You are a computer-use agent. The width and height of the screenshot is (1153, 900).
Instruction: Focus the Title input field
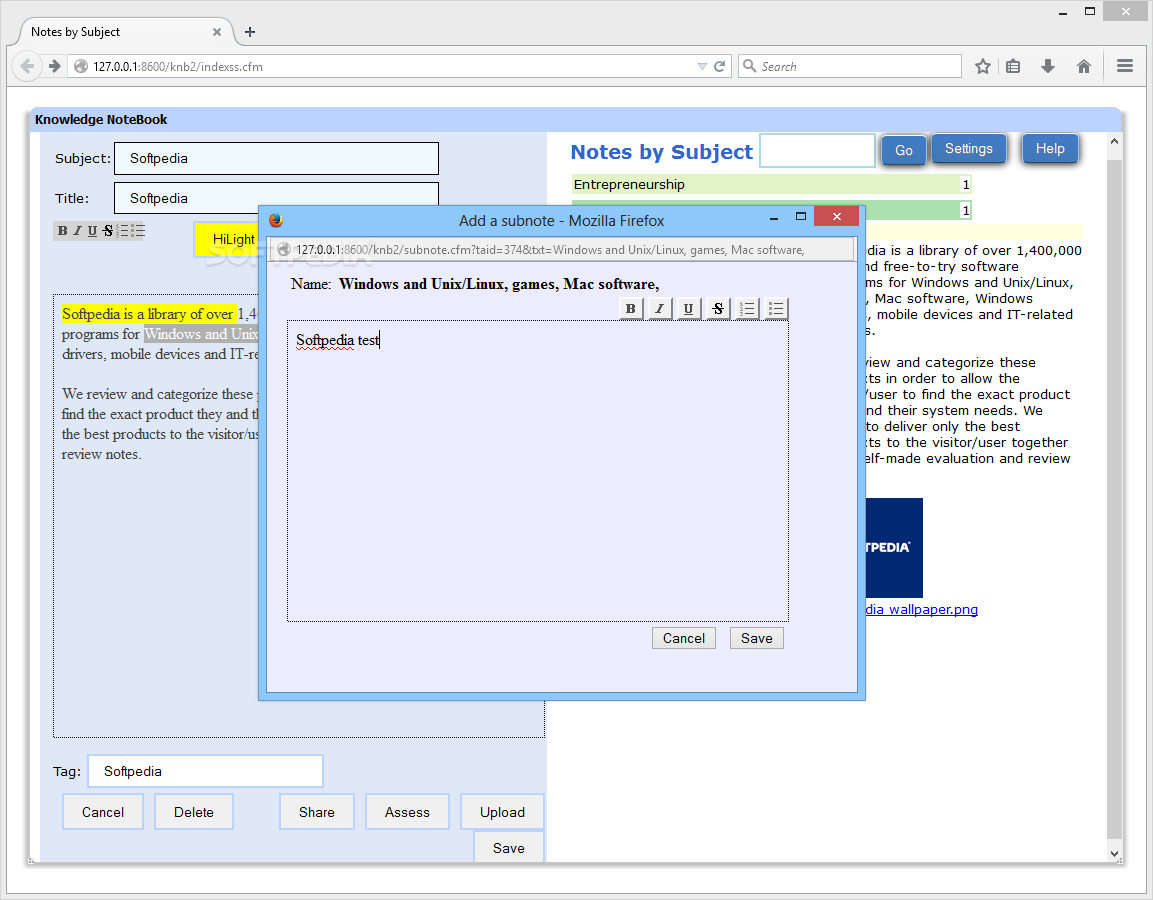click(x=276, y=195)
